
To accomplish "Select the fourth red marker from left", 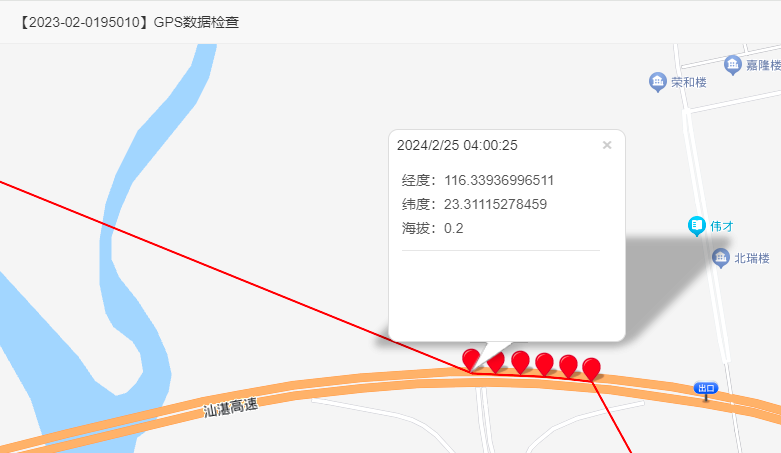I will pos(544,363).
